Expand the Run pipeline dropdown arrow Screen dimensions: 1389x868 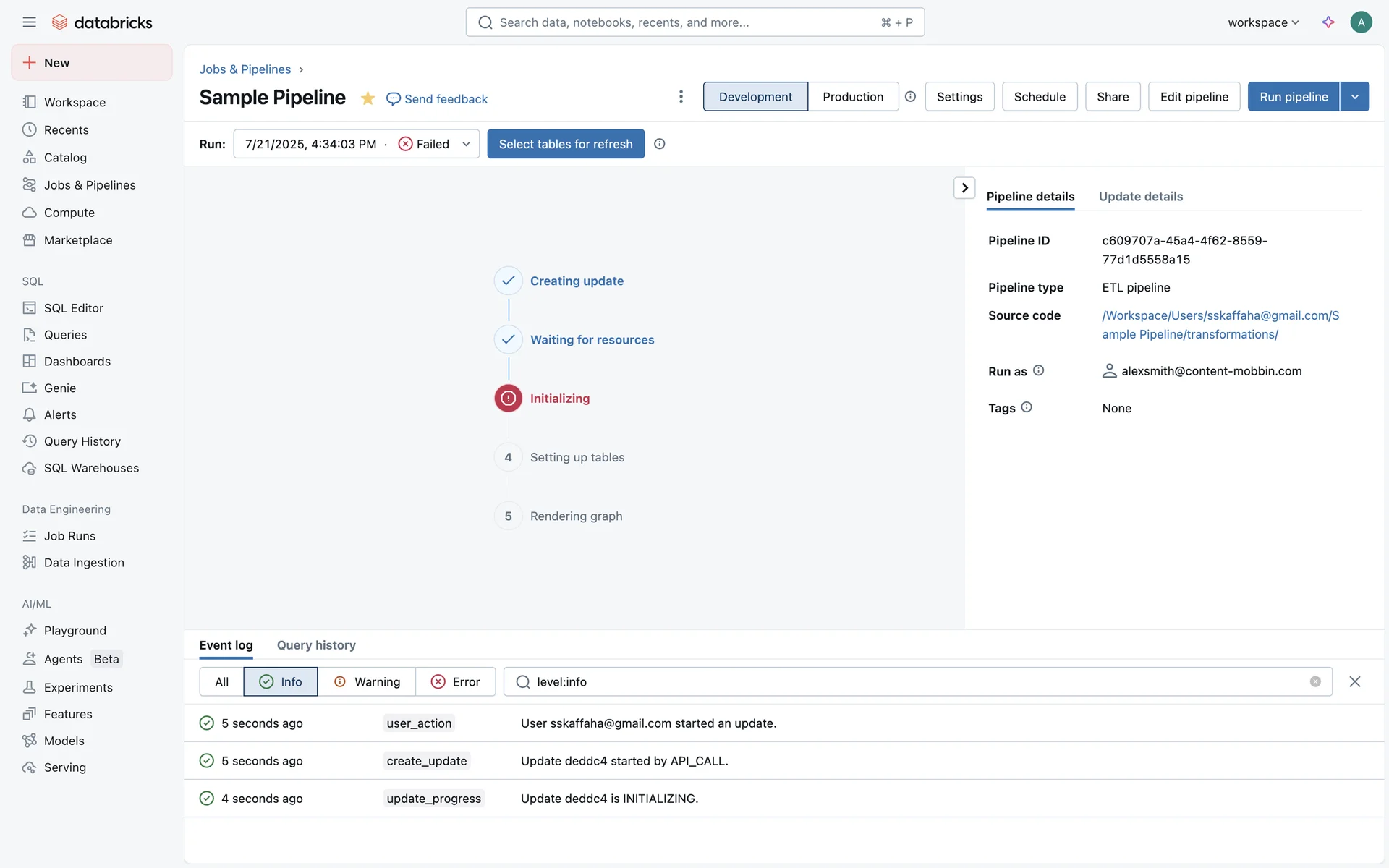(x=1354, y=97)
